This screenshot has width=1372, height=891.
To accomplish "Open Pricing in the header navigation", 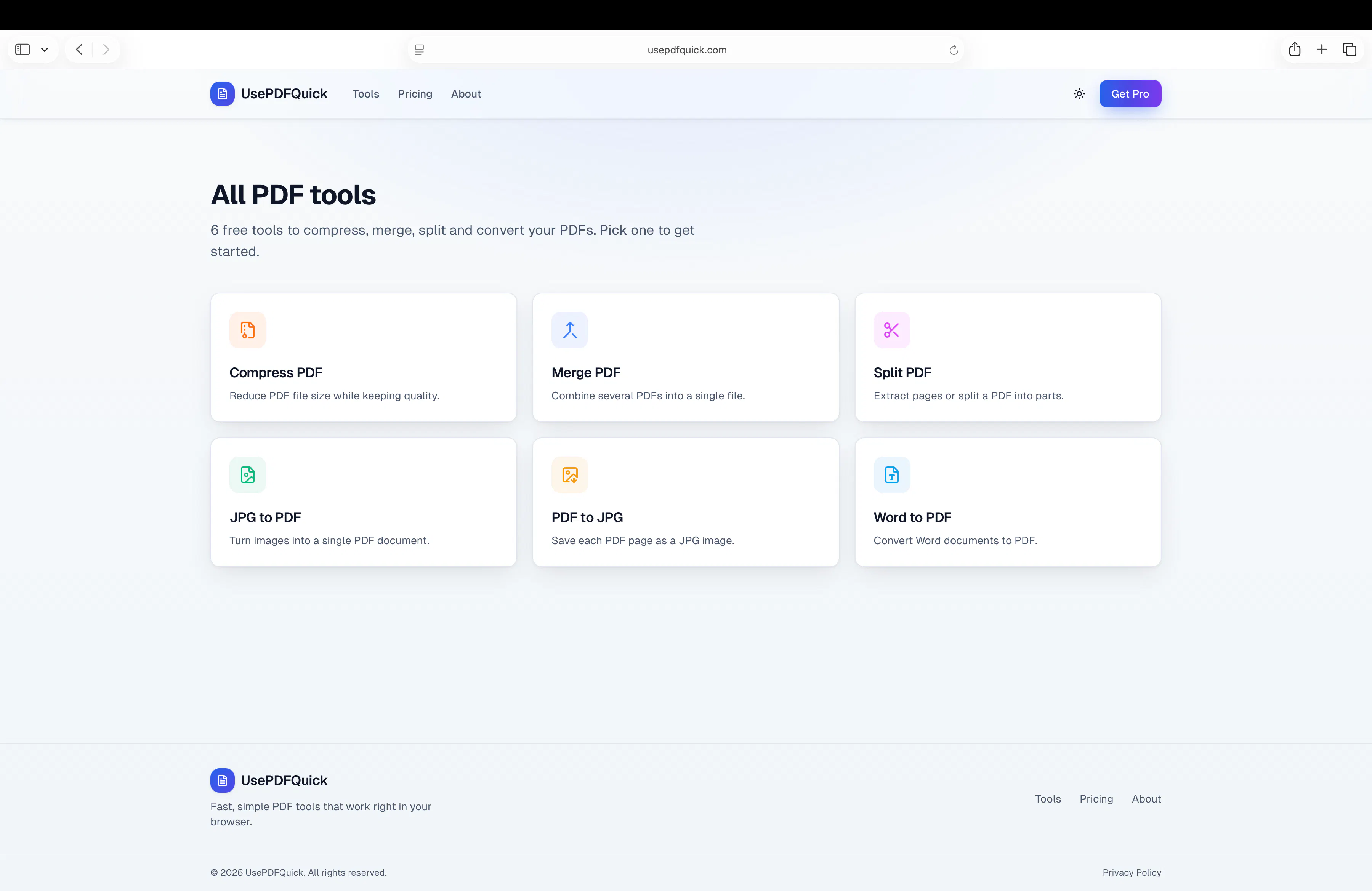I will tap(415, 93).
